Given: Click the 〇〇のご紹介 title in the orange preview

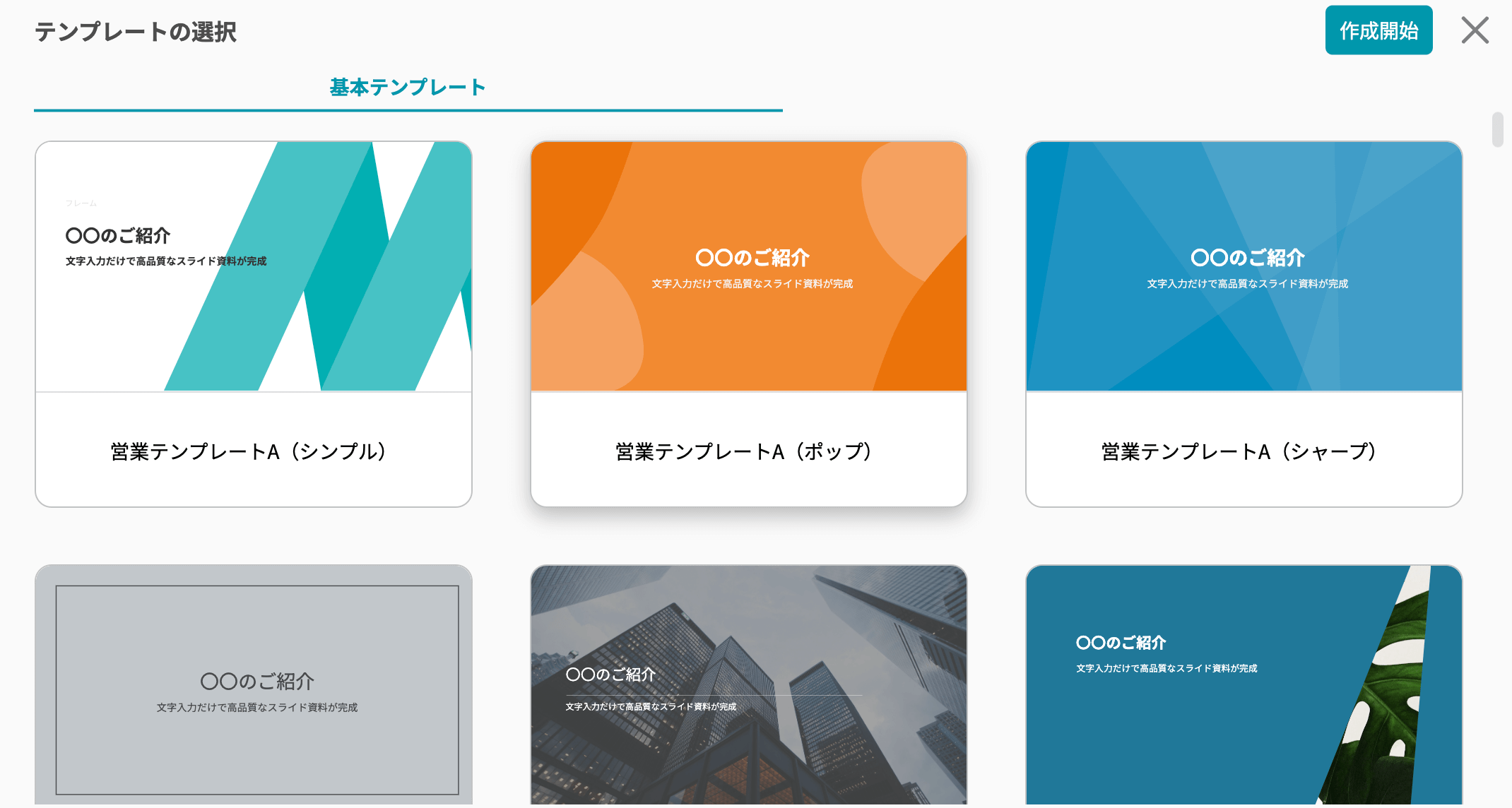Looking at the screenshot, I should pos(752,258).
